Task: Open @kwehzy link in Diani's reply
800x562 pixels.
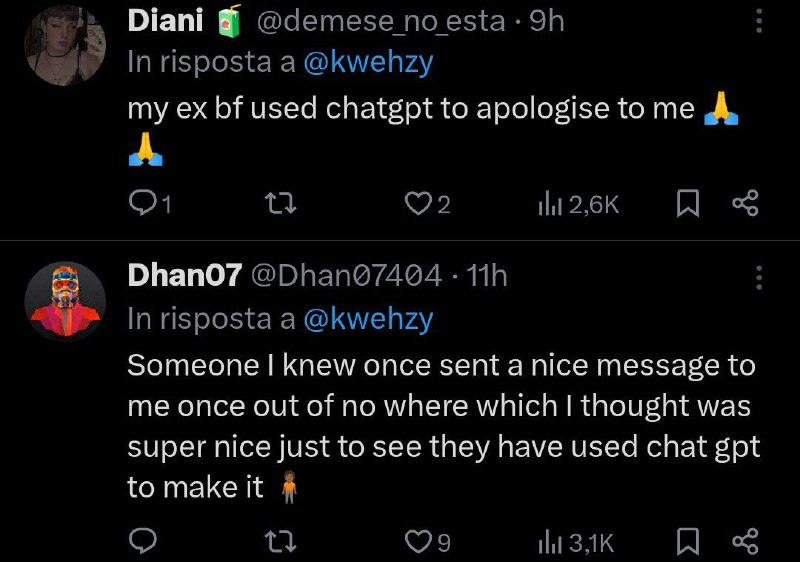Action: (368, 63)
